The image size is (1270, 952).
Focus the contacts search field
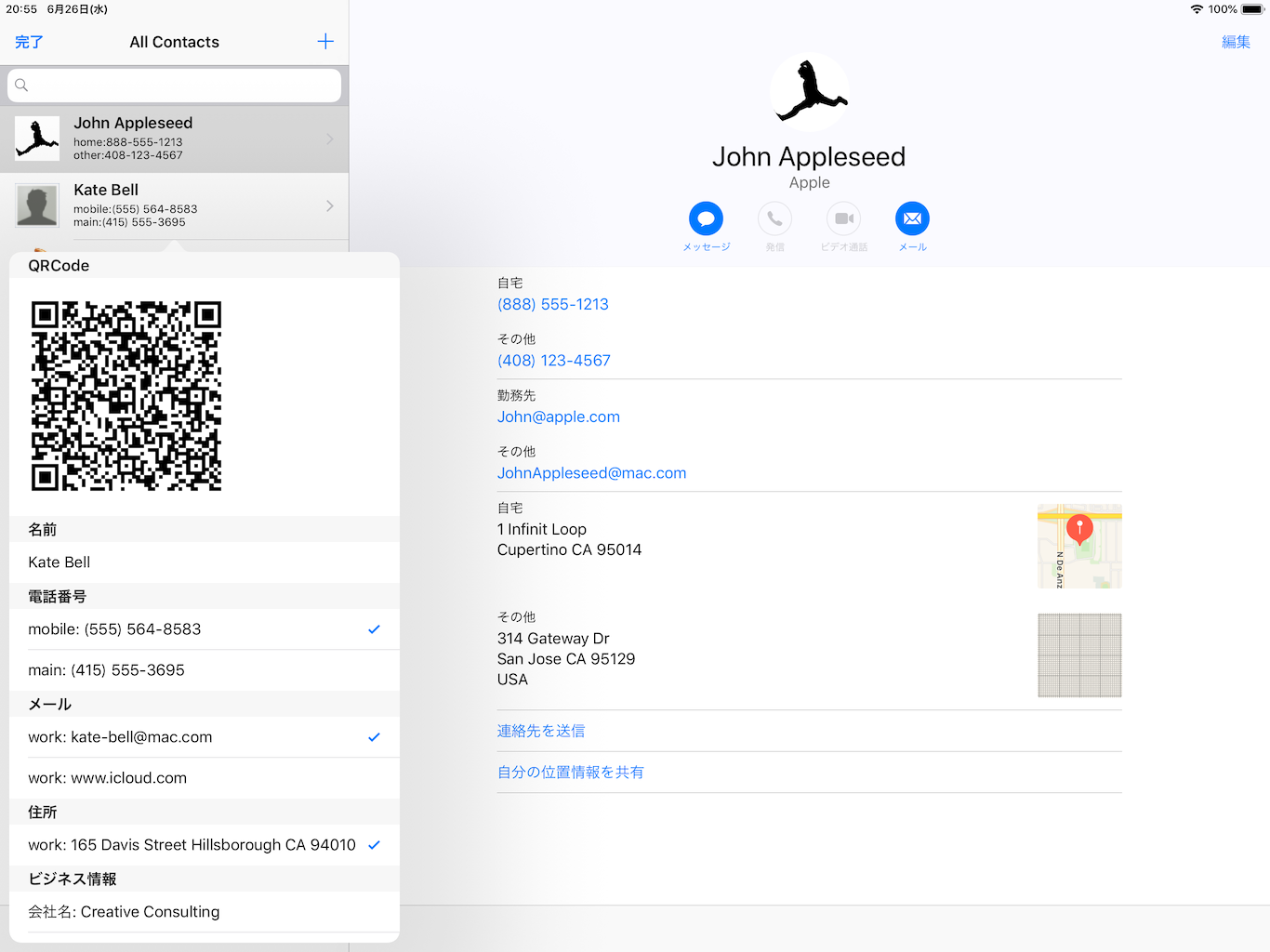click(174, 86)
